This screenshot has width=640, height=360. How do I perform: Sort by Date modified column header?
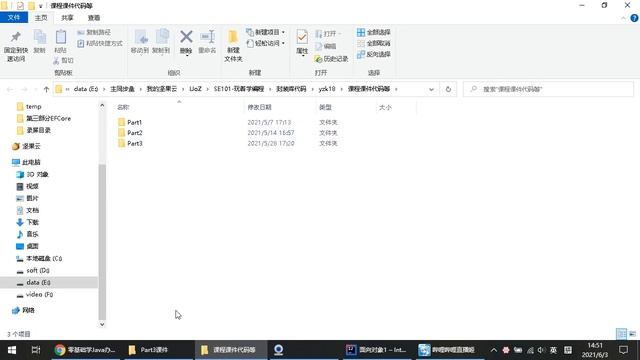(260, 107)
